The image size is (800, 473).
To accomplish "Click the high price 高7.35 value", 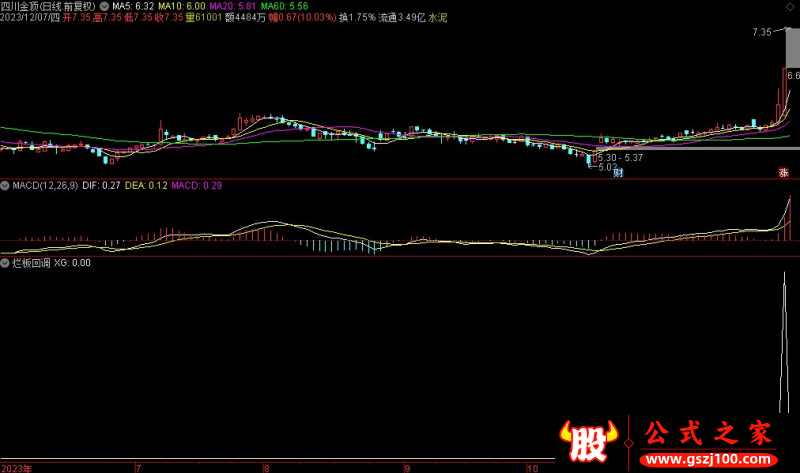I will [x=107, y=17].
